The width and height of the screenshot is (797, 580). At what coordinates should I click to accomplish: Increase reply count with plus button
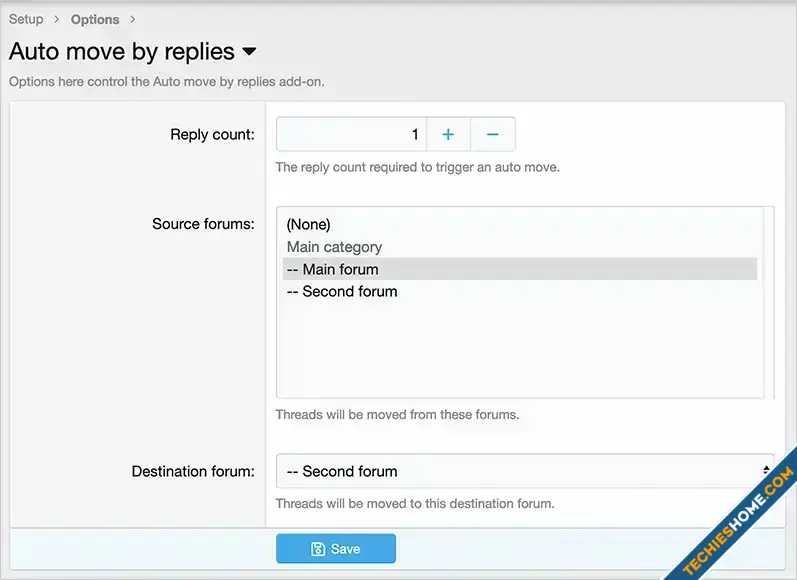448,134
